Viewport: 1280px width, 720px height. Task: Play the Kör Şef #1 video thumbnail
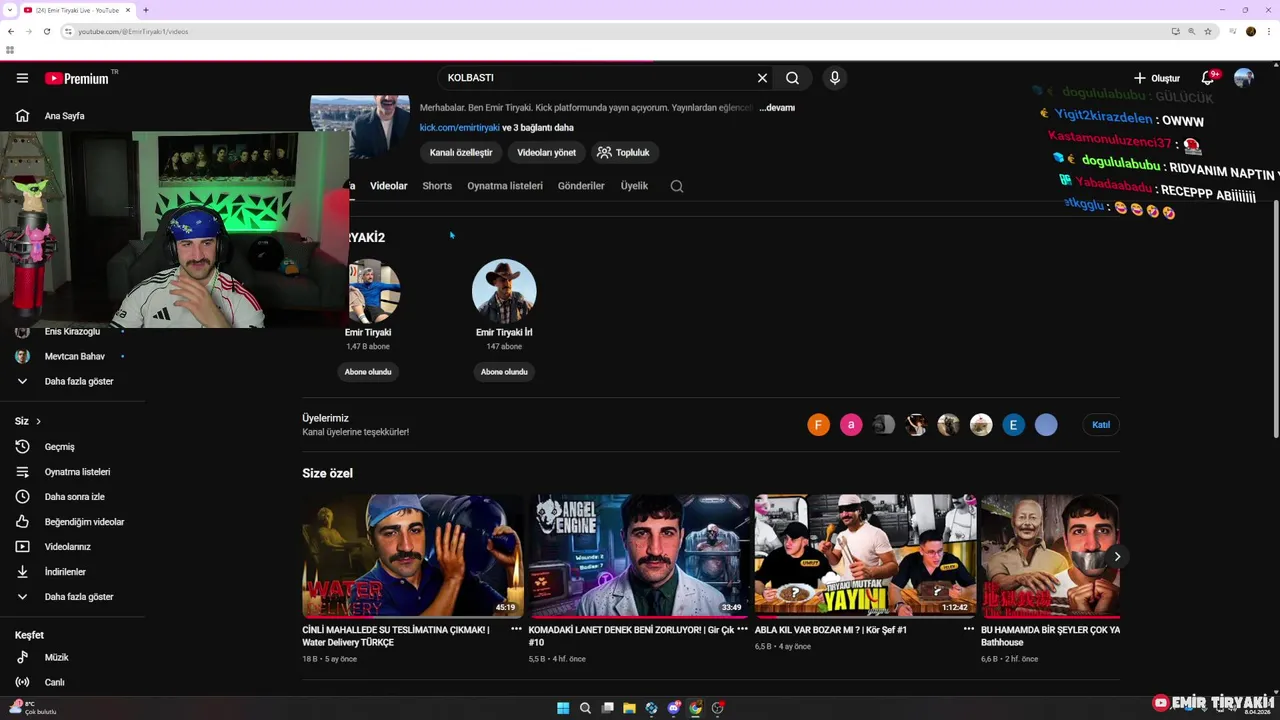pyautogui.click(x=865, y=556)
